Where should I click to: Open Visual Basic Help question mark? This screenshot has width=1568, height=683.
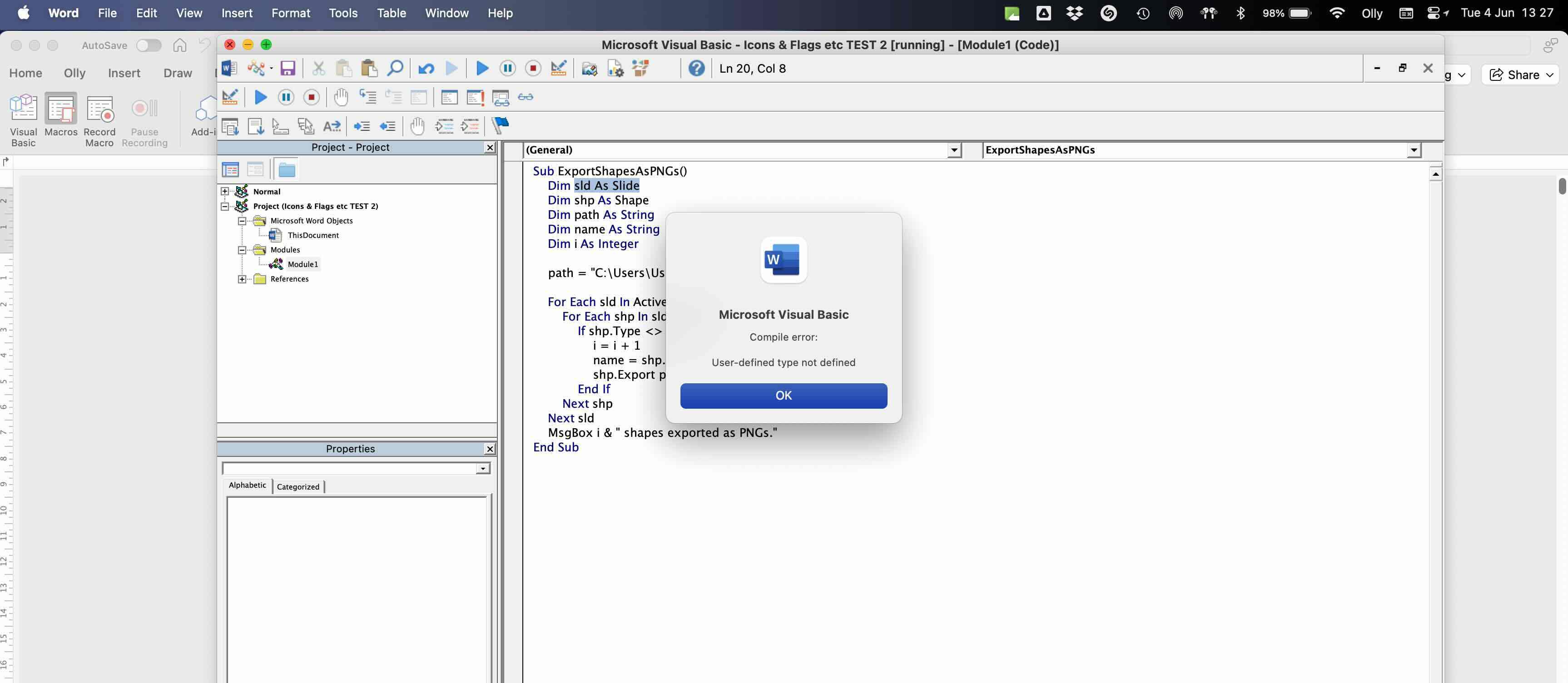point(696,68)
